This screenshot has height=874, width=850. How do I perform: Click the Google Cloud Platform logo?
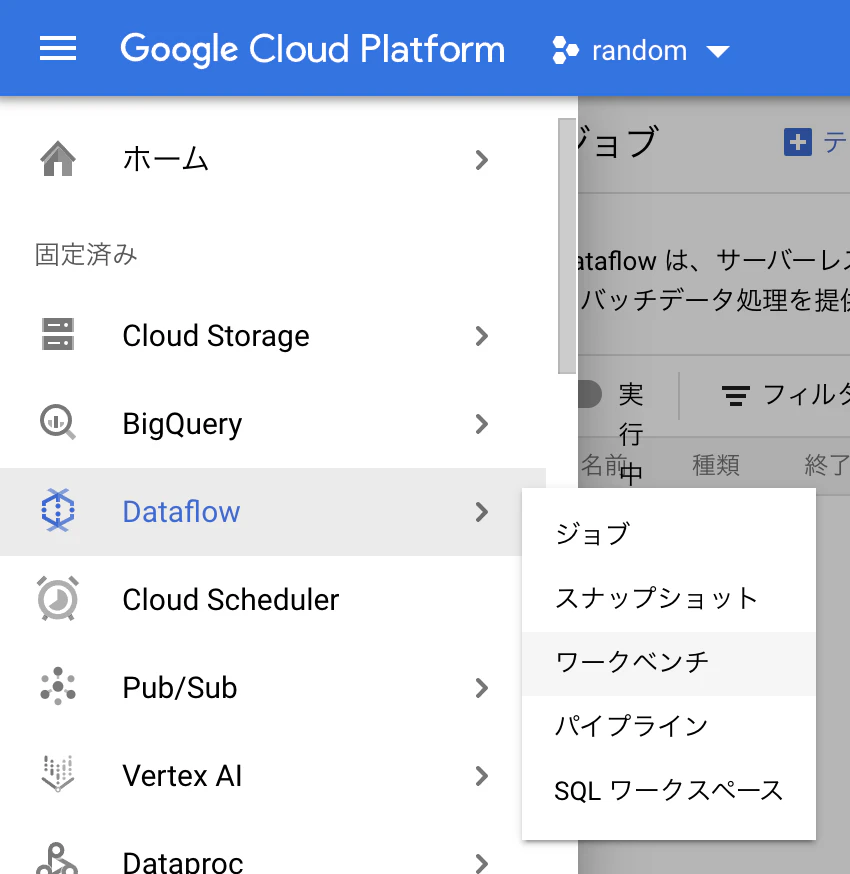pyautogui.click(x=313, y=49)
